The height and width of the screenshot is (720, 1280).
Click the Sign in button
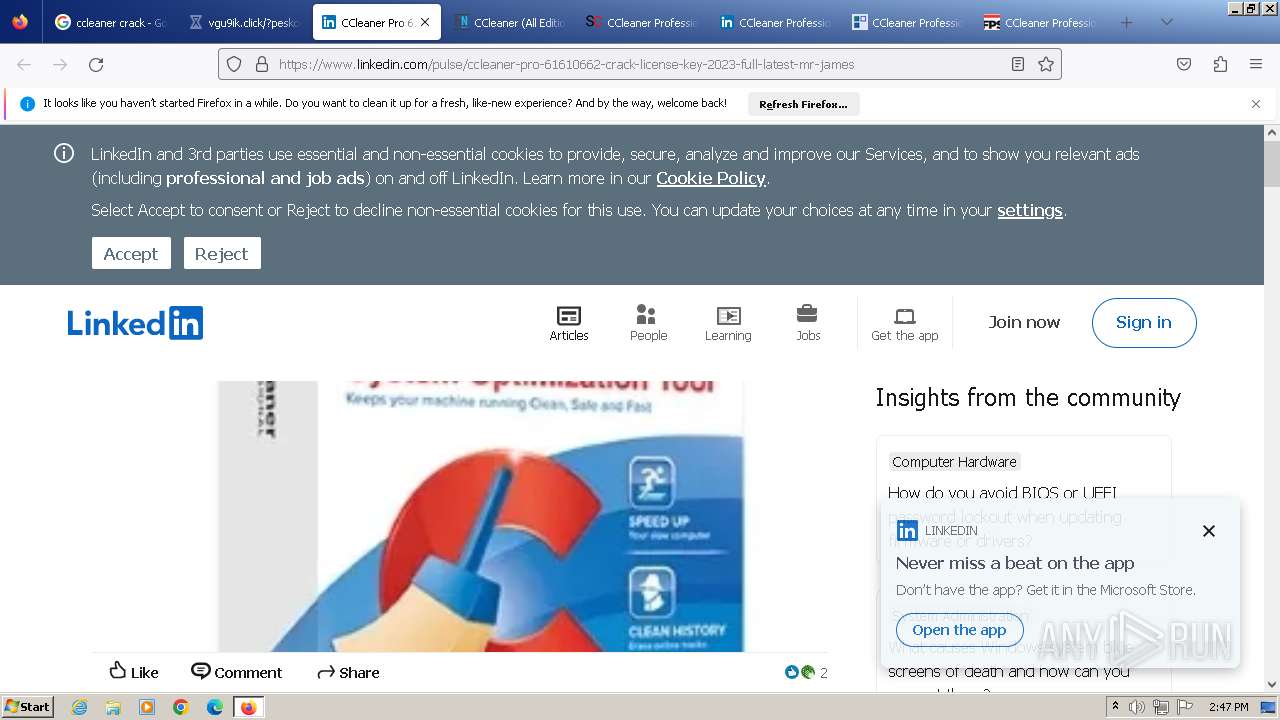1144,322
